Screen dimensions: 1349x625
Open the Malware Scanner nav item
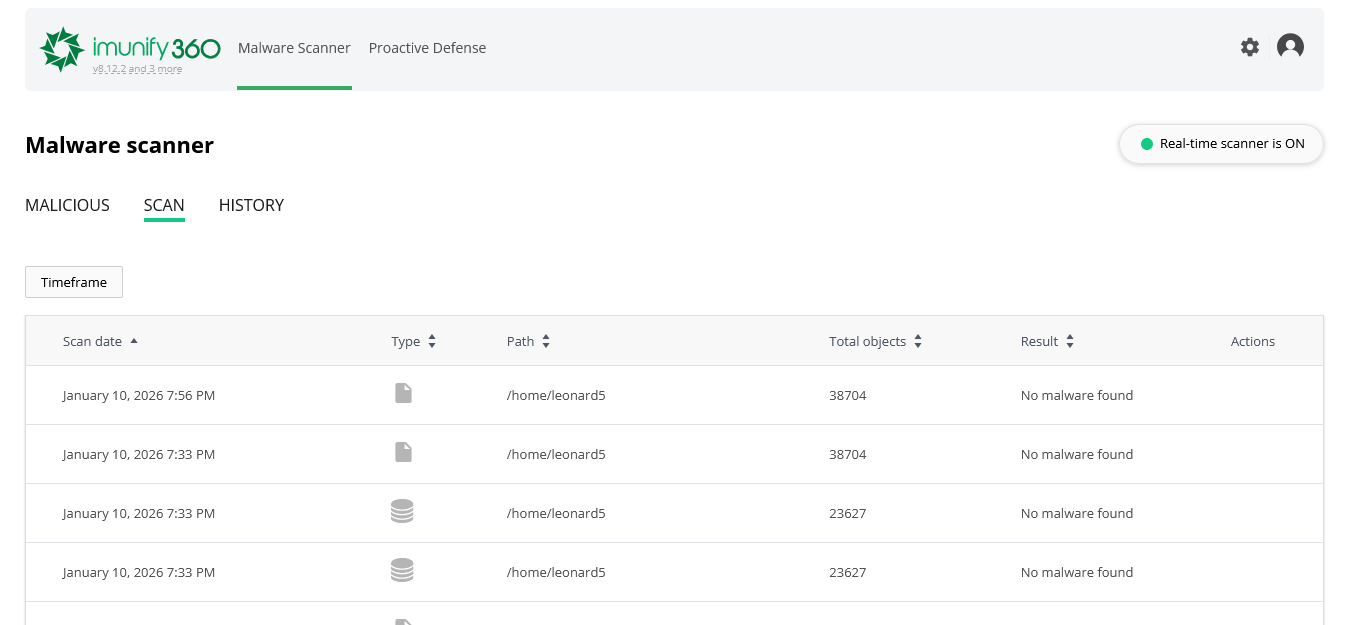tap(294, 48)
